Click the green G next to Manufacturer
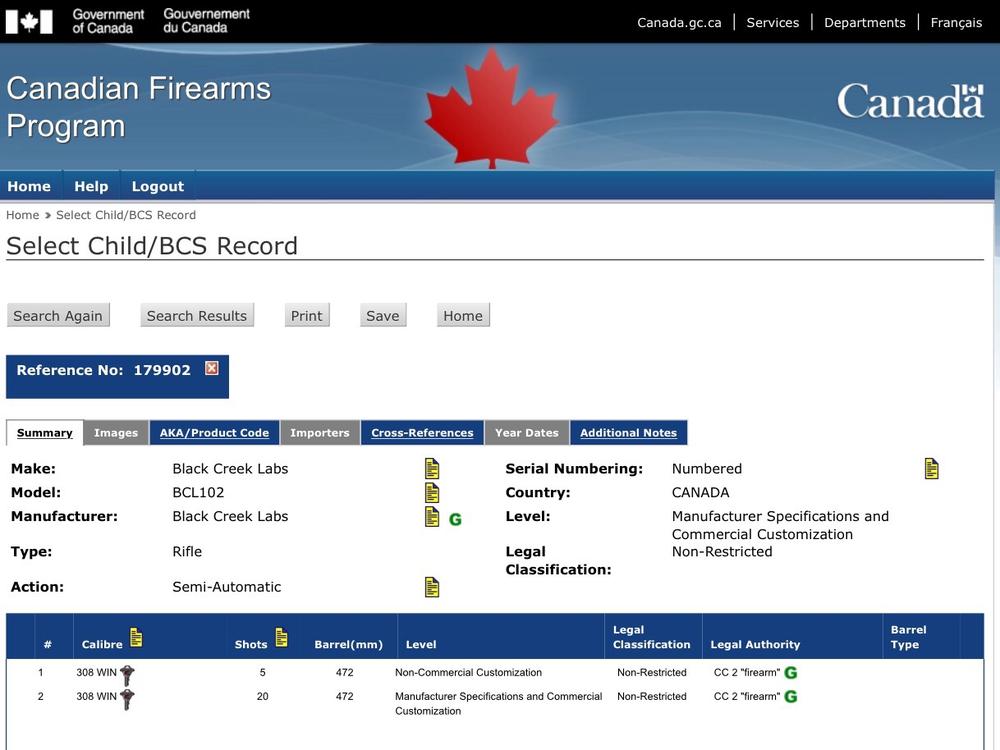This screenshot has height=750, width=1000. (455, 520)
